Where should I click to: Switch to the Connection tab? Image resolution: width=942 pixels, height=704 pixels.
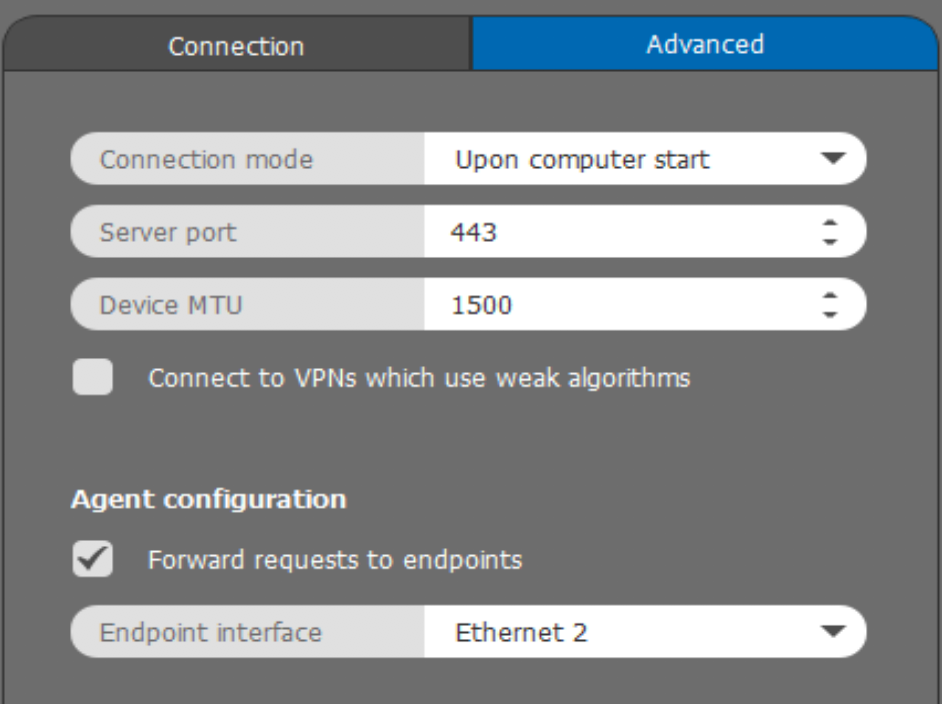[235, 43]
